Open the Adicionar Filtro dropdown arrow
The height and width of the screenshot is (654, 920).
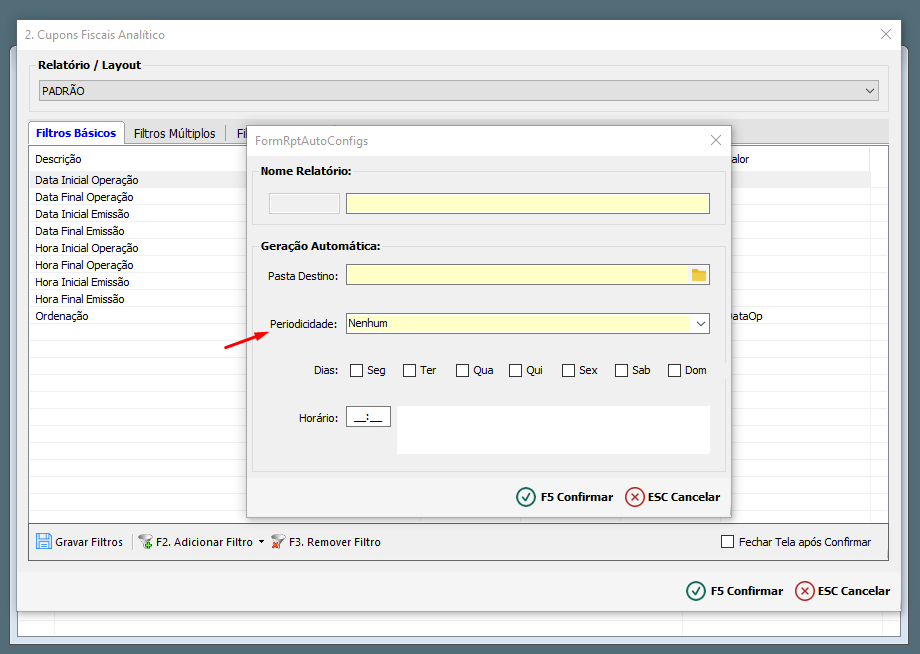click(262, 542)
